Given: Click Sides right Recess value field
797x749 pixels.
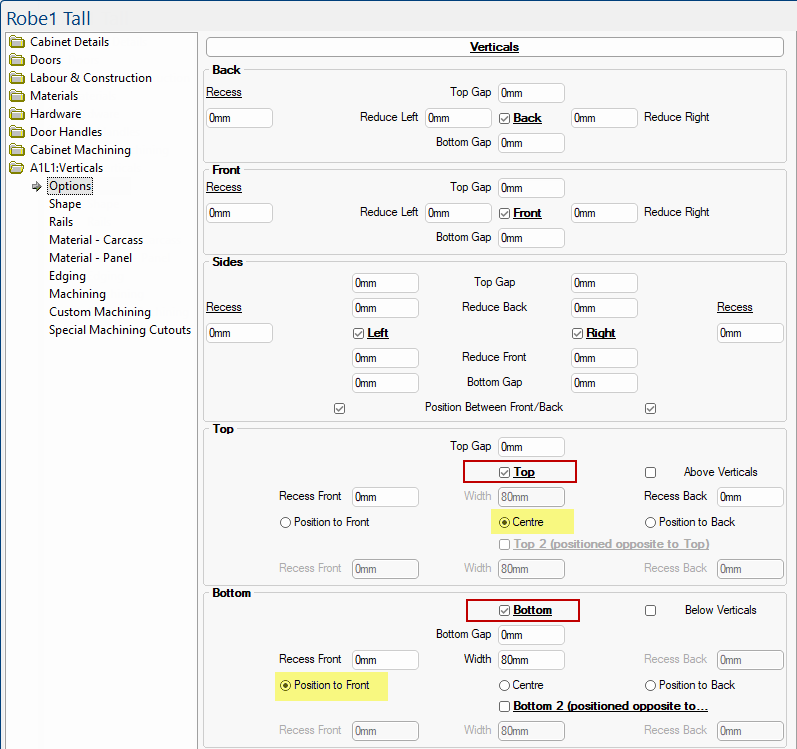Looking at the screenshot, I should click(x=750, y=333).
